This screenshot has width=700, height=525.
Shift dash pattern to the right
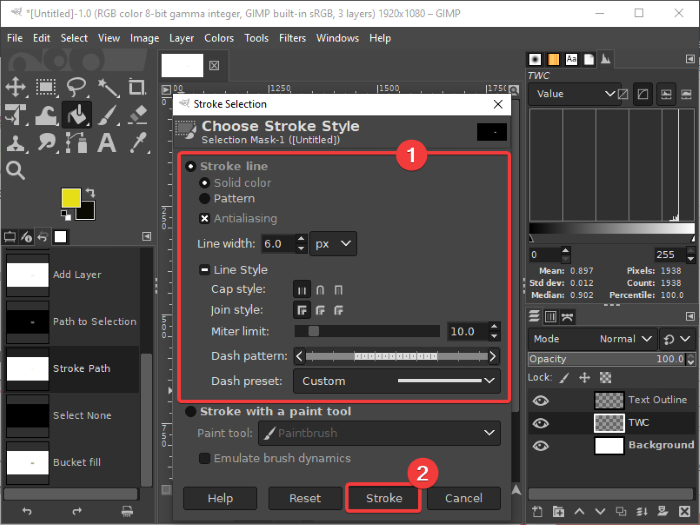point(493,356)
